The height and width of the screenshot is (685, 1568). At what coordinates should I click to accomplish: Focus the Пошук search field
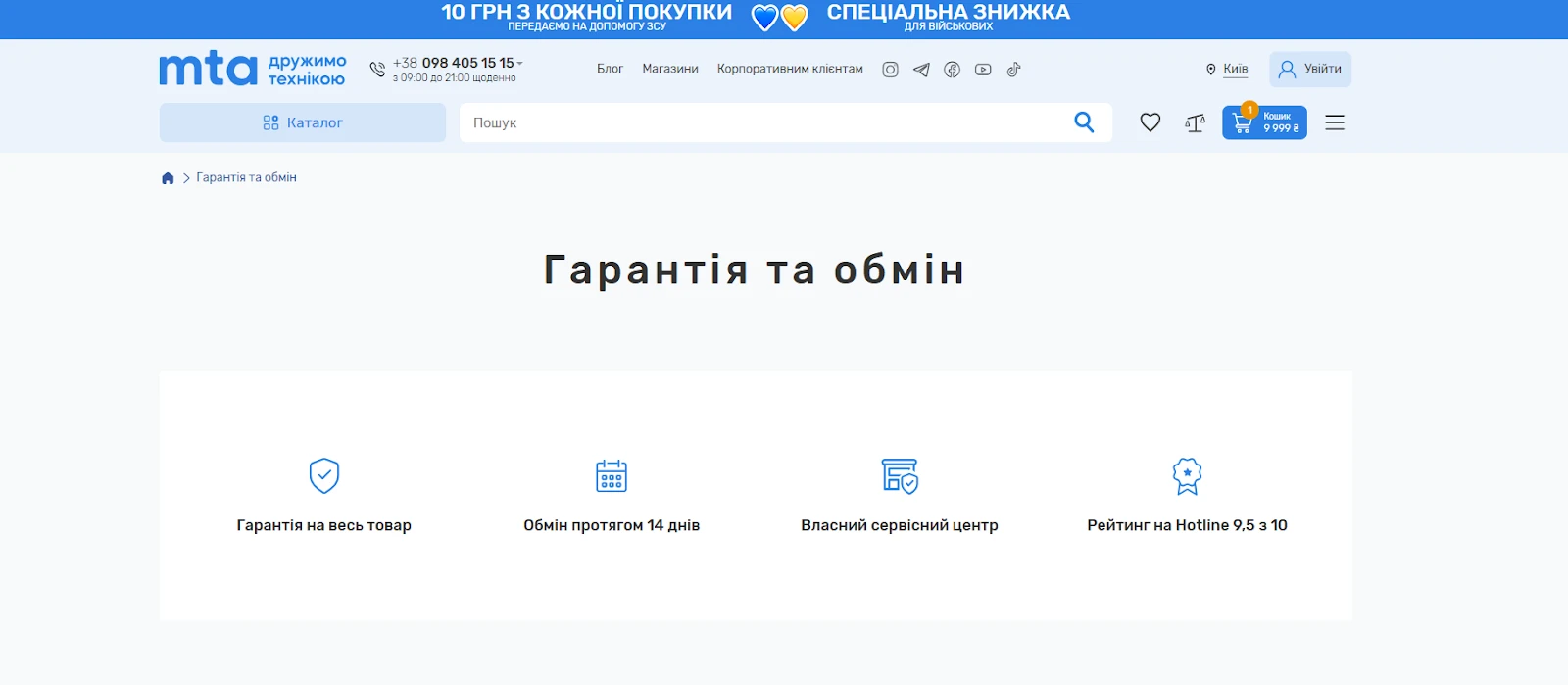click(764, 122)
